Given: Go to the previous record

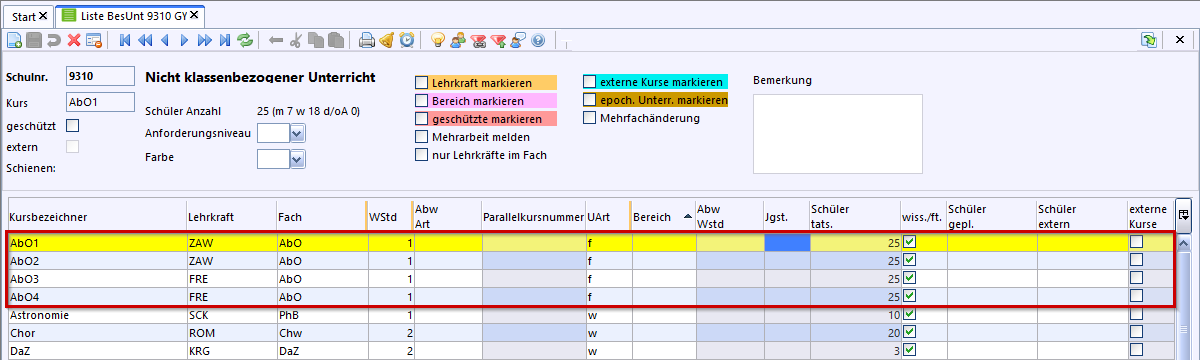Looking at the screenshot, I should pyautogui.click(x=165, y=41).
